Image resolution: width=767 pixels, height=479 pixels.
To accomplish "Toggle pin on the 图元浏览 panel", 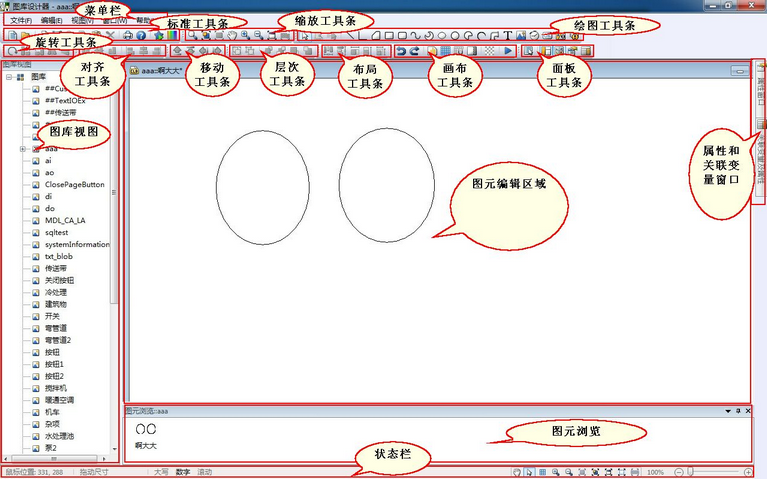I will coord(738,411).
